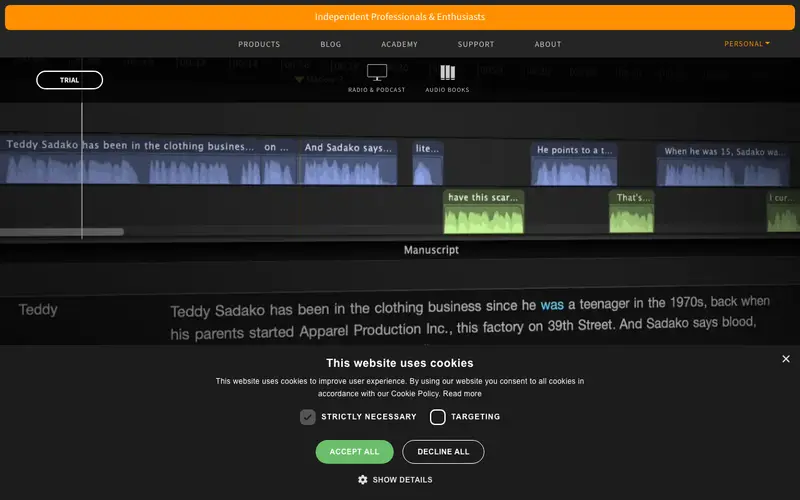Enable the Targeting cookies checkbox
Screen dimensions: 800x500
(437, 417)
